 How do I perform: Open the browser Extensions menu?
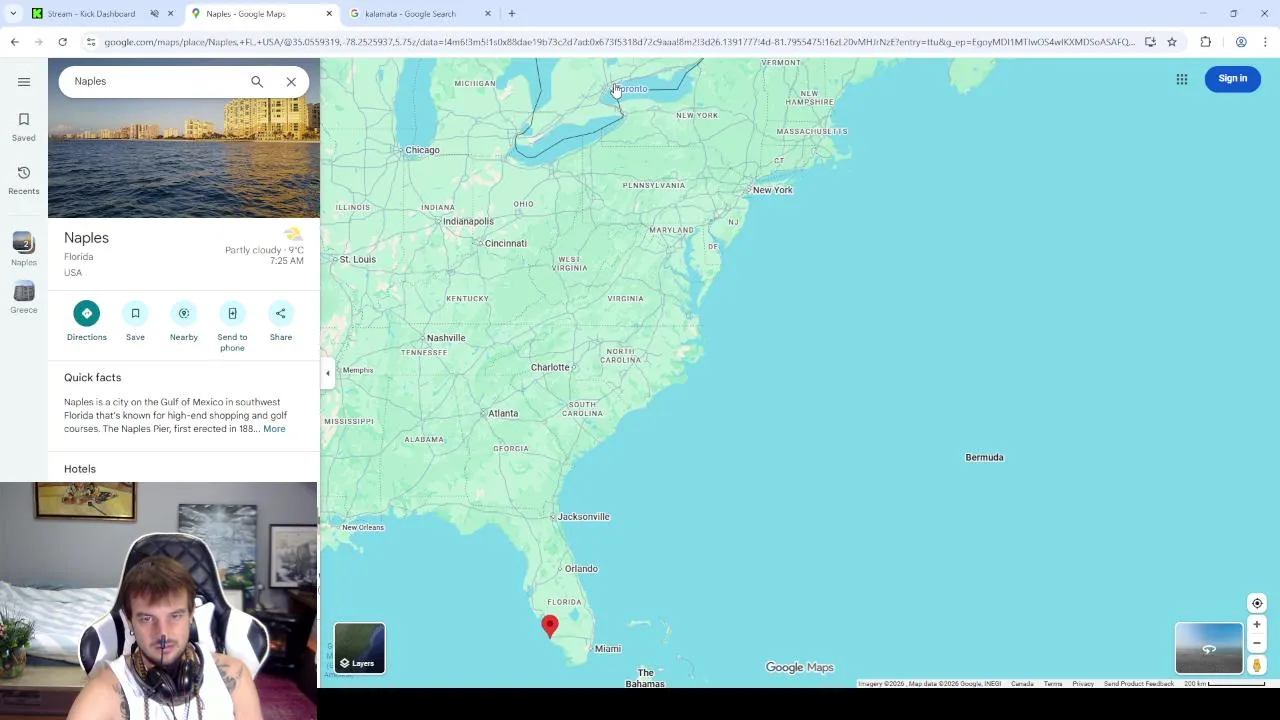(x=1205, y=42)
